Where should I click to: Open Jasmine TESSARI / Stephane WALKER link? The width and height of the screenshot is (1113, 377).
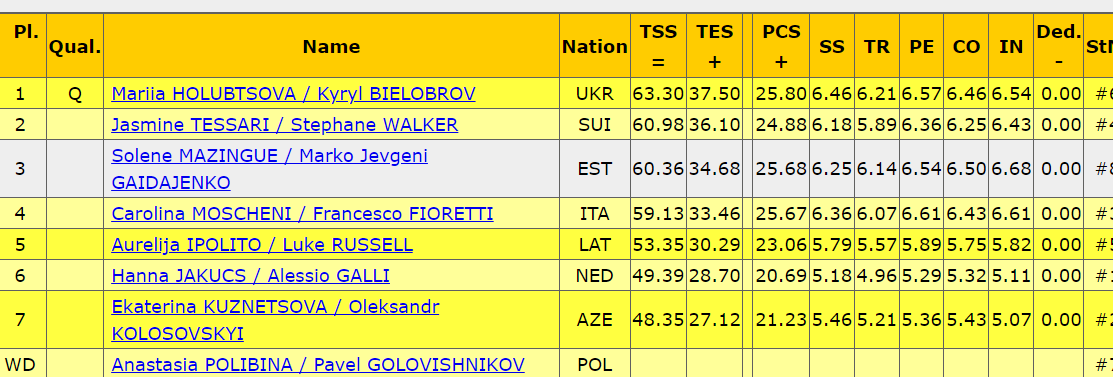(285, 125)
